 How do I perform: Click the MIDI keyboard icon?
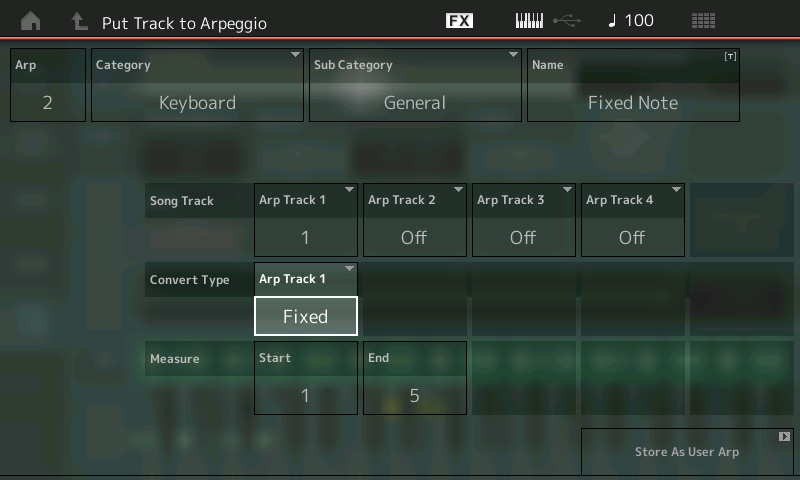[x=529, y=21]
